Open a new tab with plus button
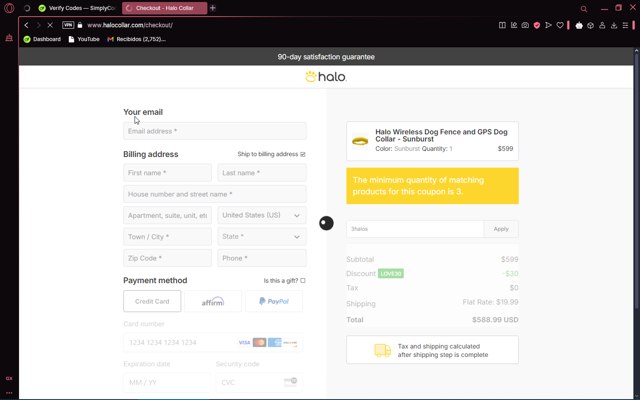This screenshot has height=400, width=640. click(213, 8)
